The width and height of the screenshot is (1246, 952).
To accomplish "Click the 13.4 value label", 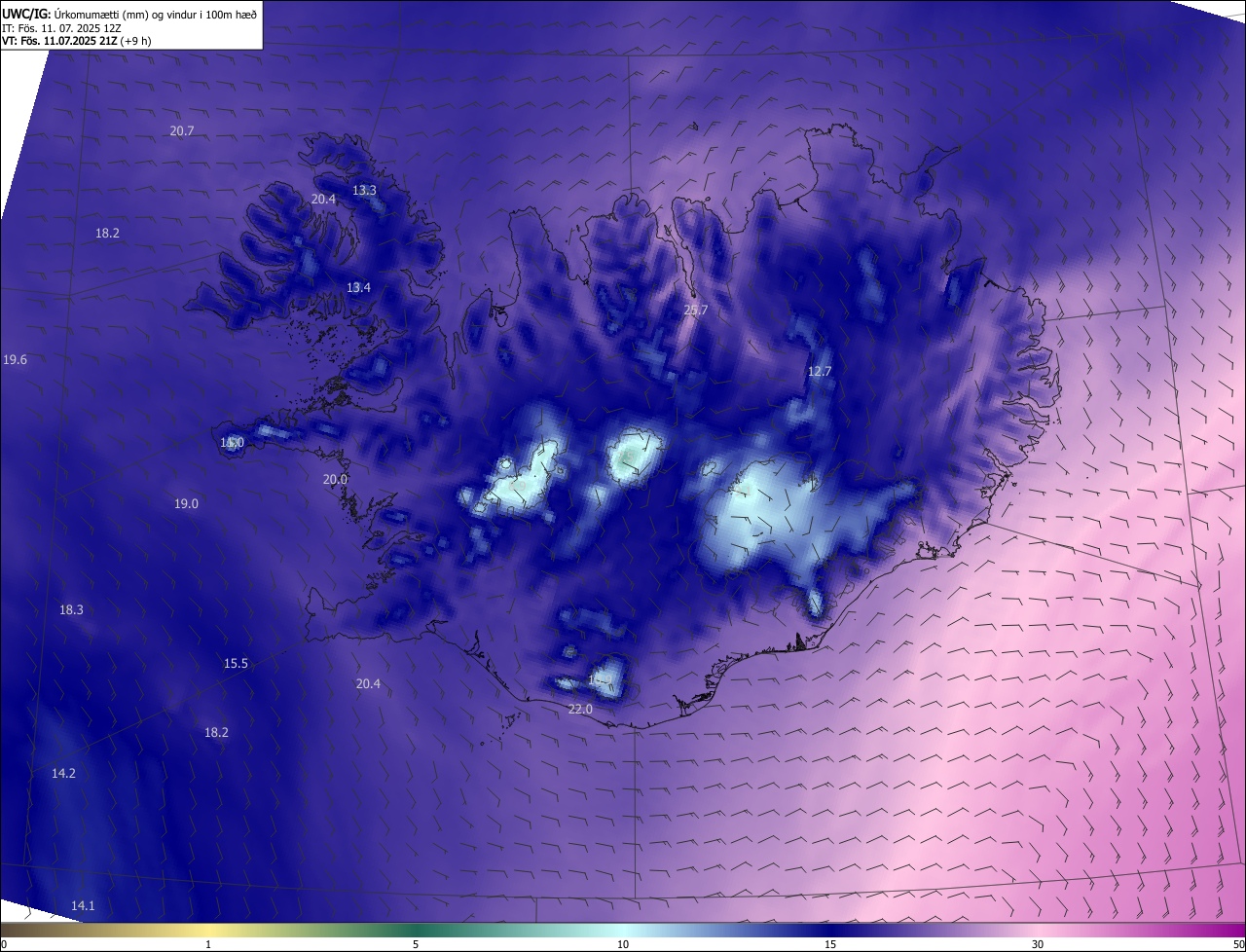I will tap(358, 288).
